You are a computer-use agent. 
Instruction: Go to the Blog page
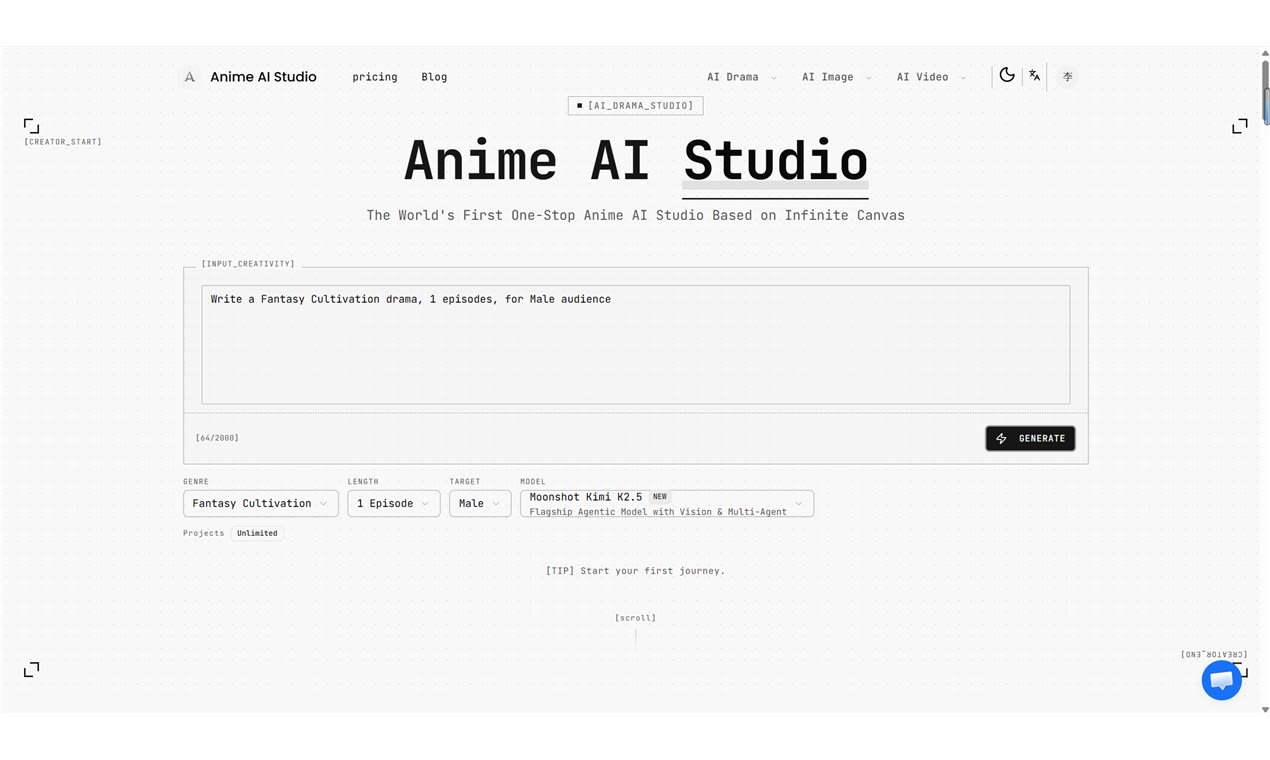coord(434,77)
